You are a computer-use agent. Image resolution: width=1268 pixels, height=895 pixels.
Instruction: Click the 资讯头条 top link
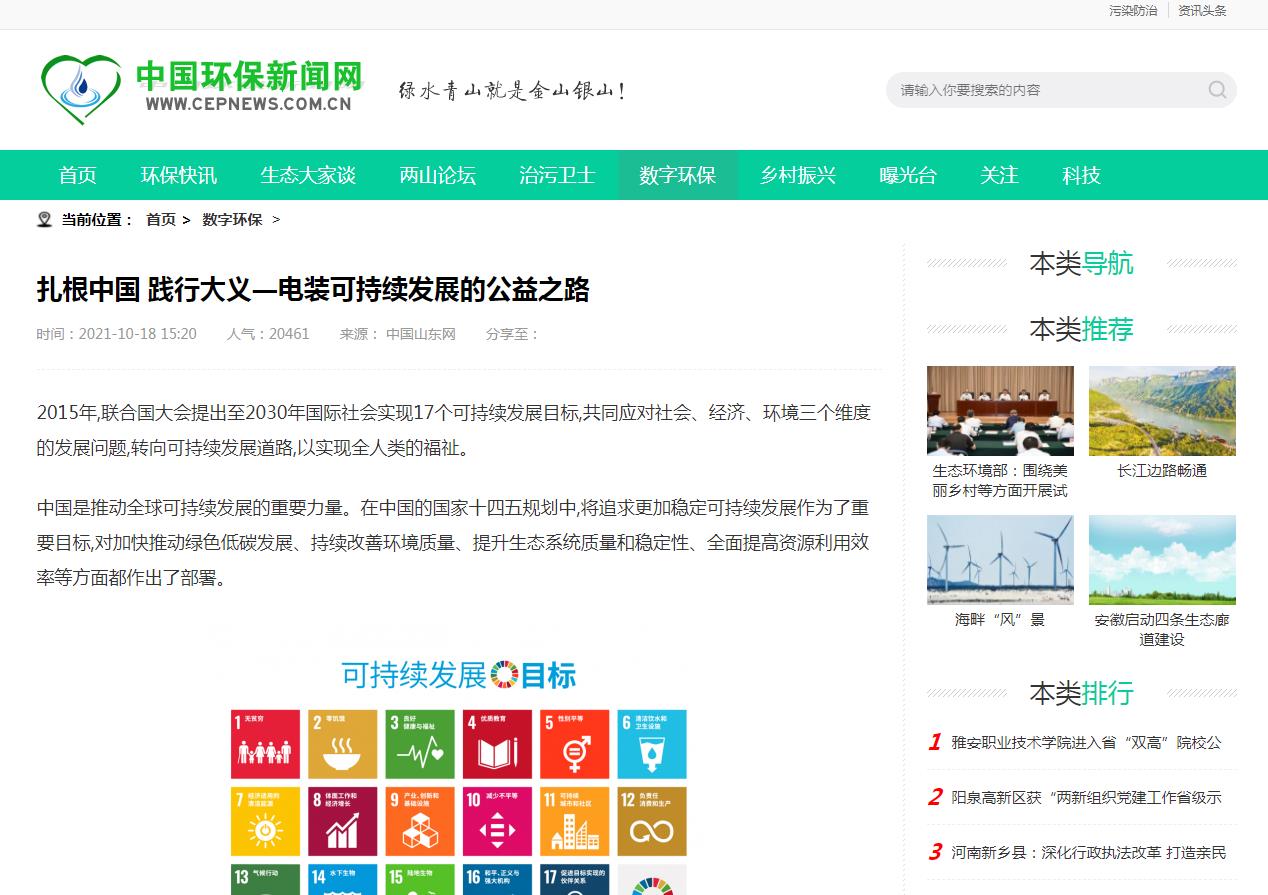click(1202, 11)
